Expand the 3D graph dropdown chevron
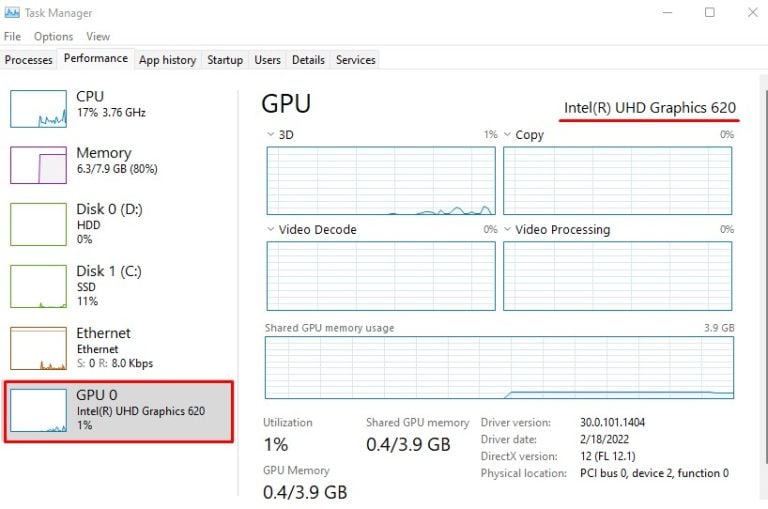Screen dimensions: 768x509 (x=271, y=135)
